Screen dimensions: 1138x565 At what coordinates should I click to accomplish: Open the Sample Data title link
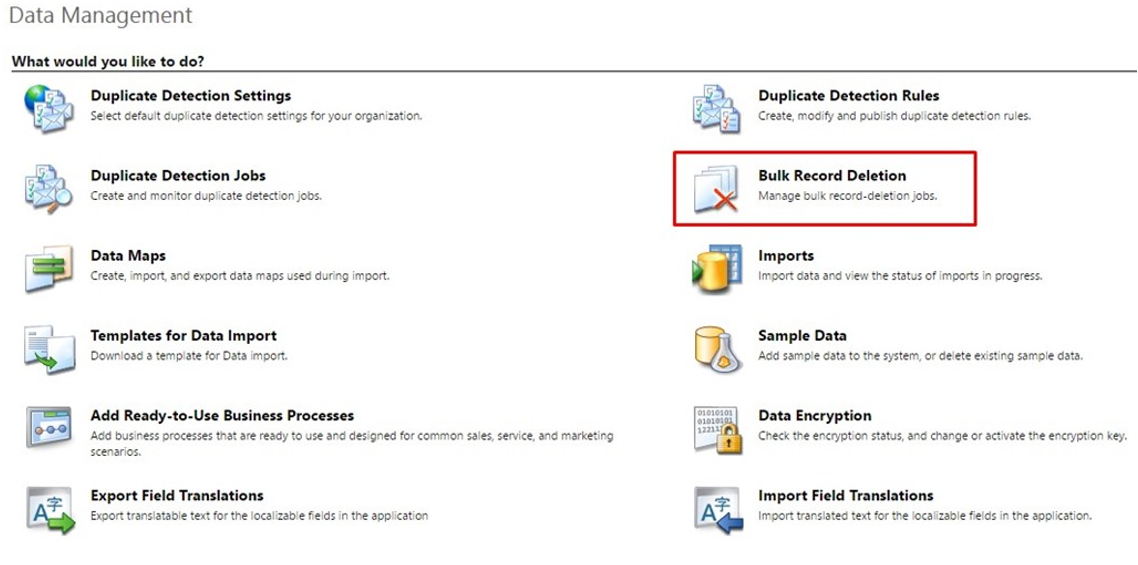[x=802, y=336]
